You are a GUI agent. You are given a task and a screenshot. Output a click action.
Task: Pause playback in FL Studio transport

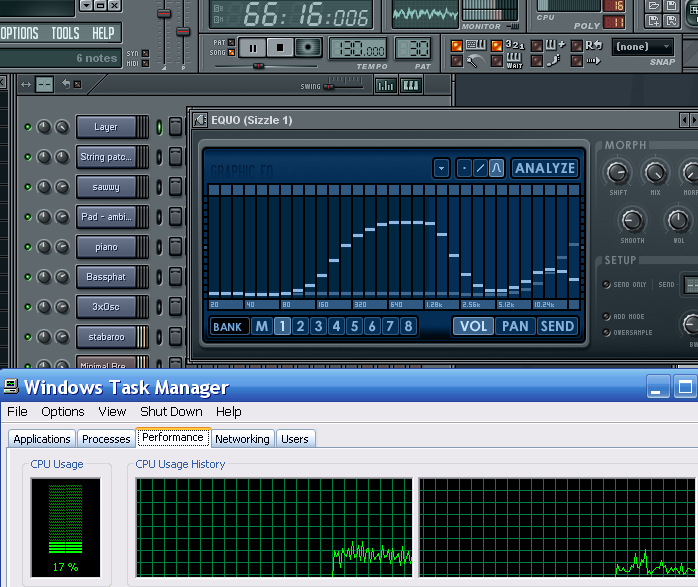[252, 48]
